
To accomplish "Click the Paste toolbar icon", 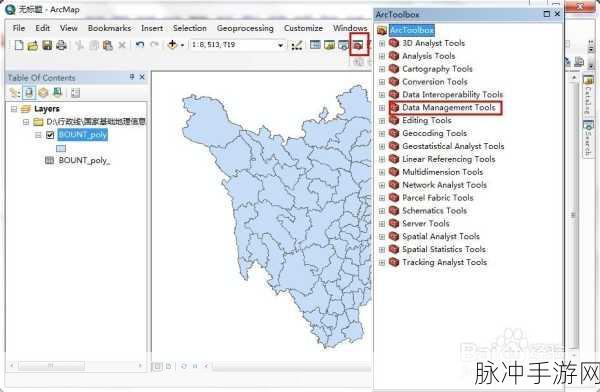I will [108, 46].
